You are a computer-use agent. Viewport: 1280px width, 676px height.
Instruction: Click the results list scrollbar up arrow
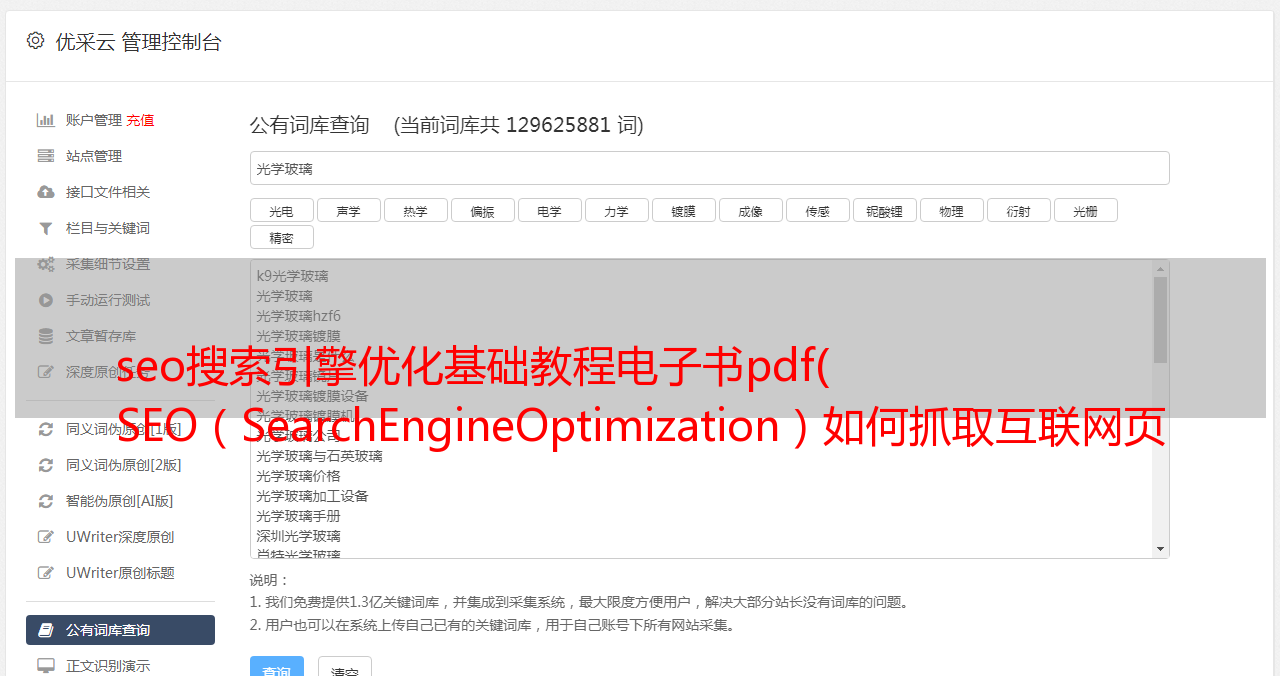(1160, 269)
